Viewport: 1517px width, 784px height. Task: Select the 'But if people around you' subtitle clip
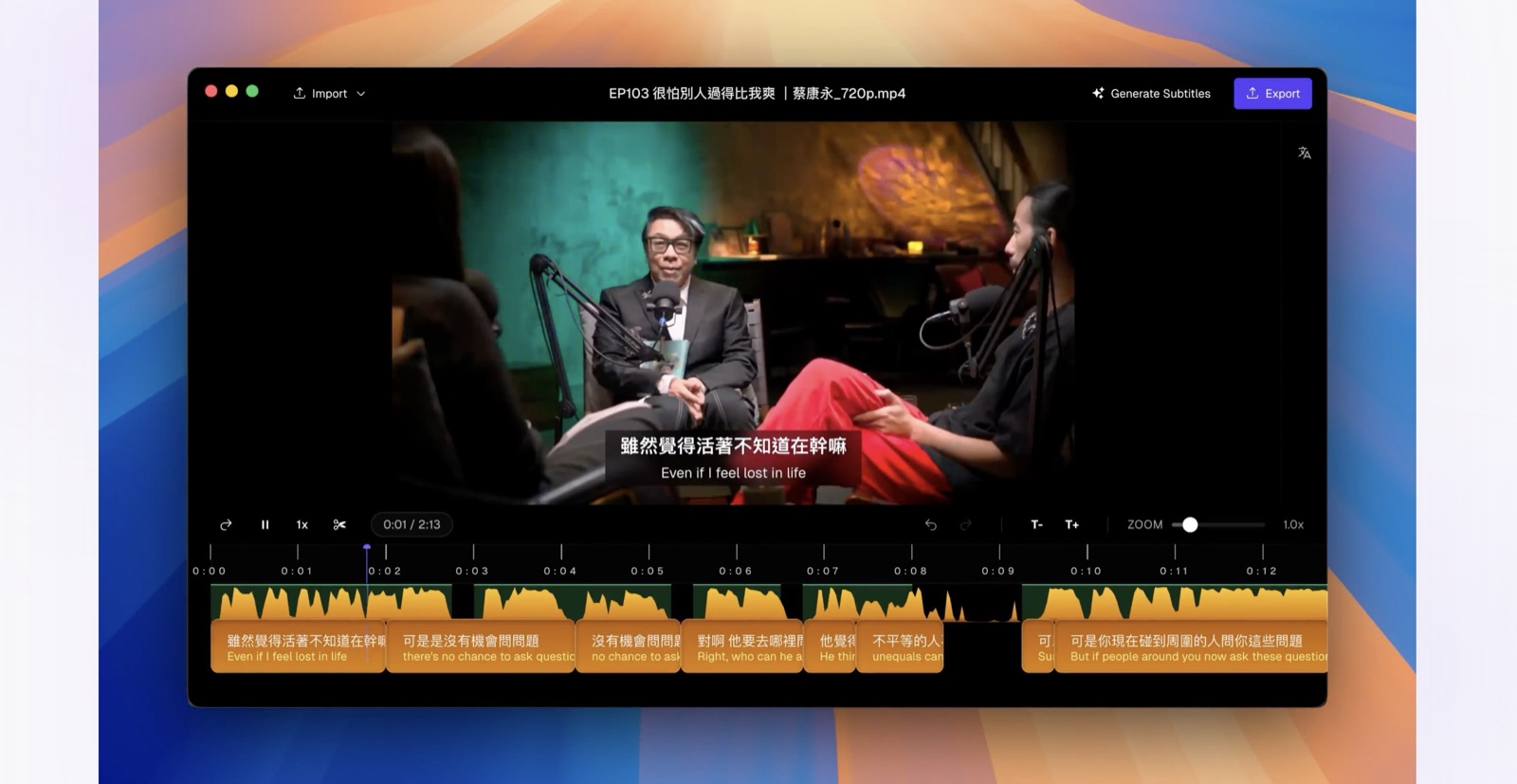tap(1191, 647)
